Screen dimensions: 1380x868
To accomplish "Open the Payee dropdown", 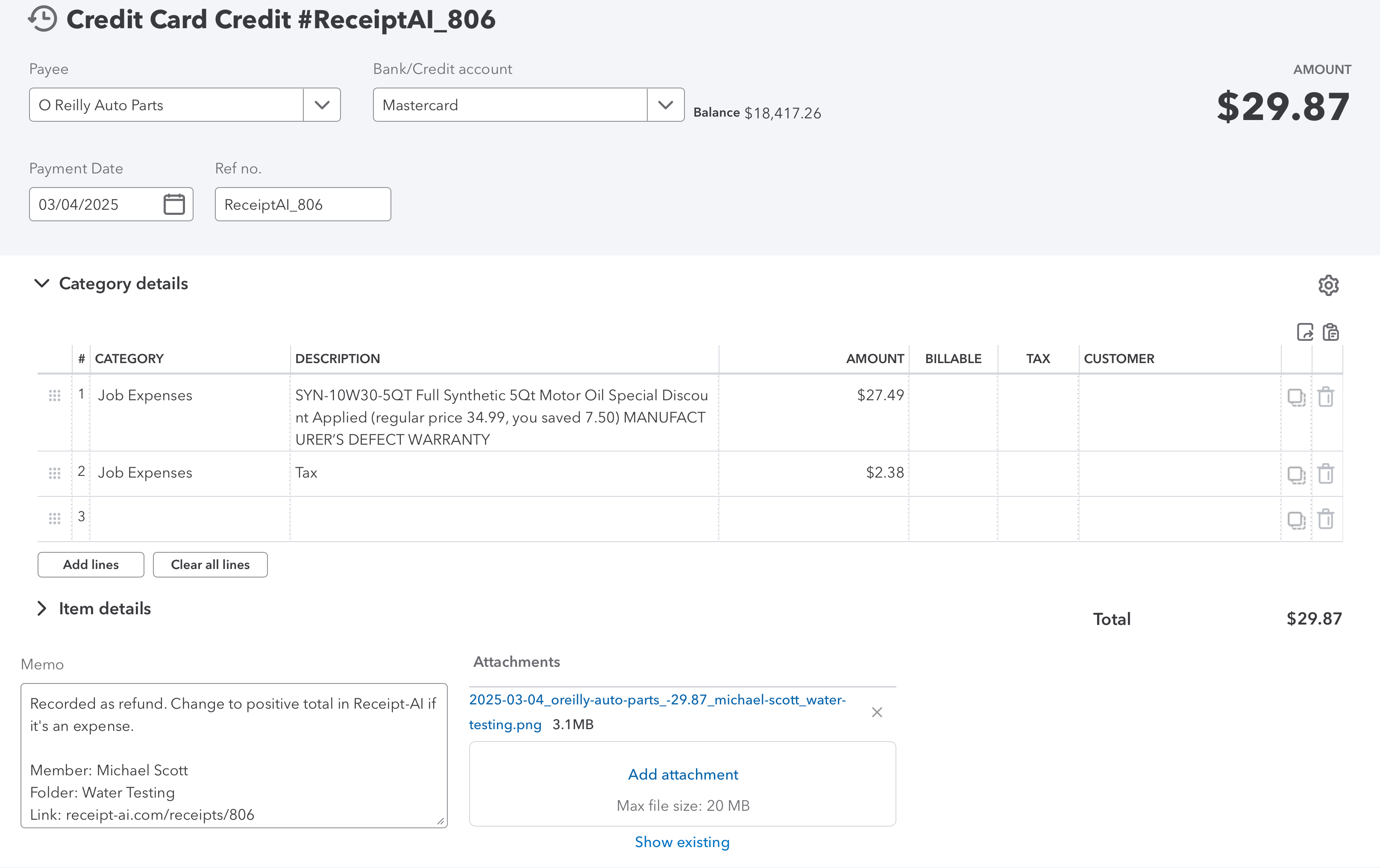I will [322, 105].
